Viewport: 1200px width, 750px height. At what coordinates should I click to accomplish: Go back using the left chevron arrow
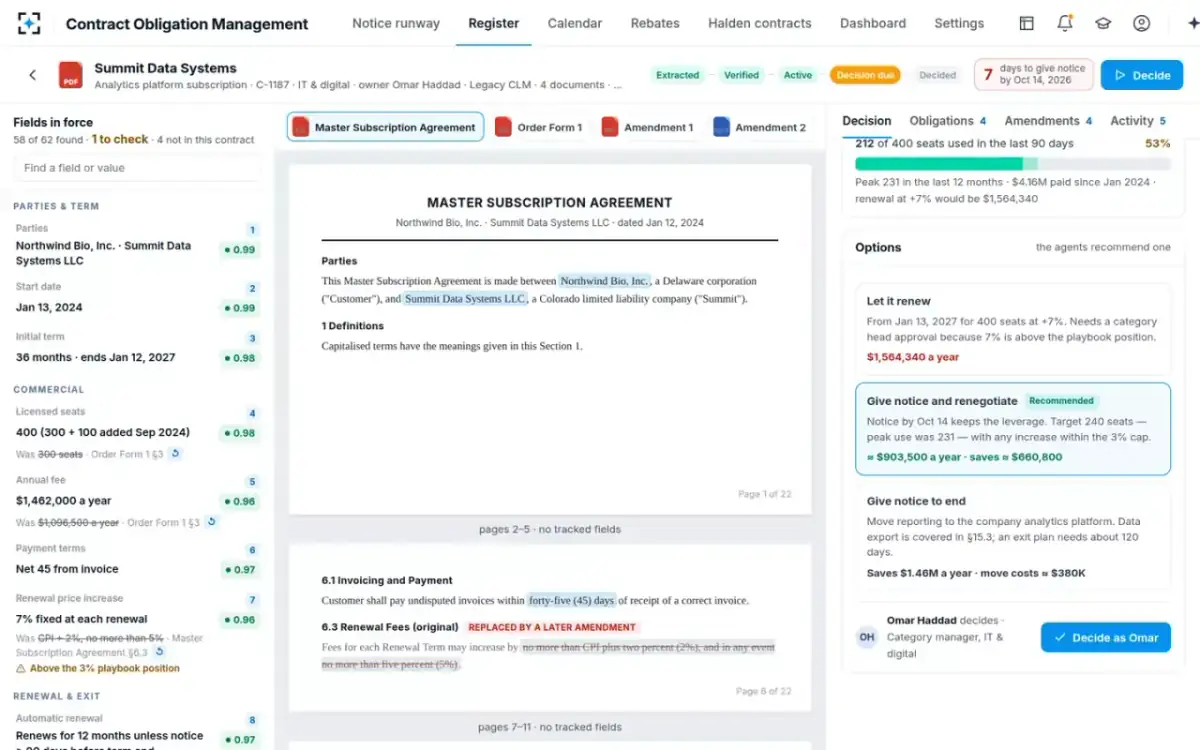pyautogui.click(x=32, y=75)
